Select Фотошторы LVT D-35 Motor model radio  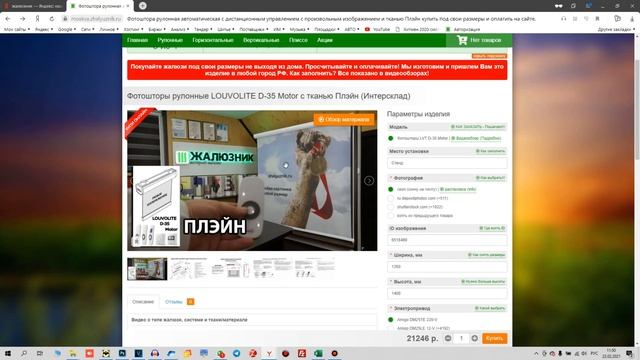point(390,138)
